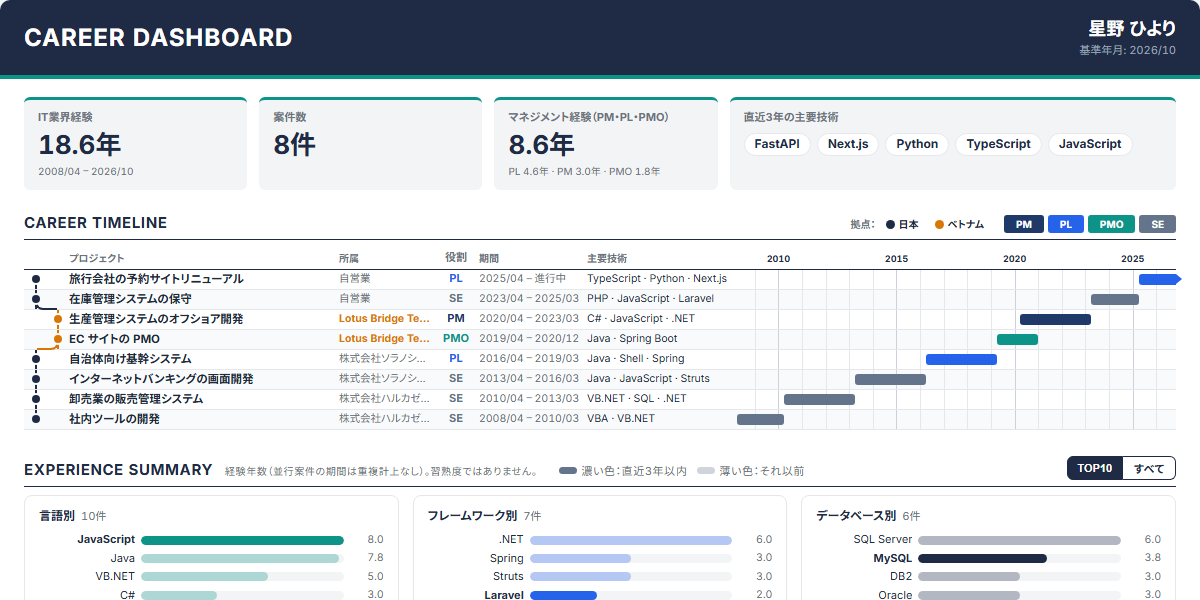Click the 期間 column header

coord(489,258)
